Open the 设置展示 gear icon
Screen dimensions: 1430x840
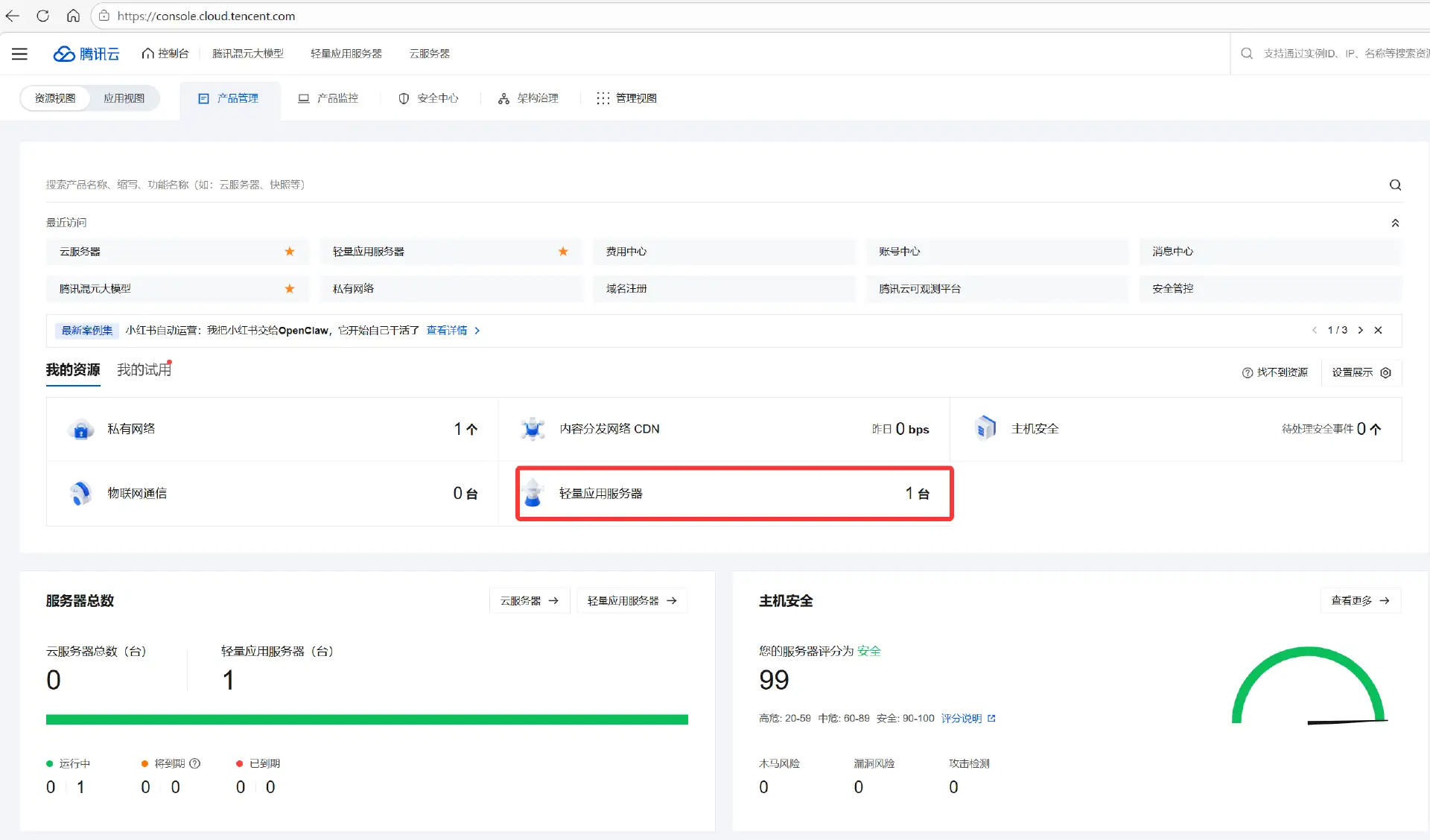(1386, 372)
